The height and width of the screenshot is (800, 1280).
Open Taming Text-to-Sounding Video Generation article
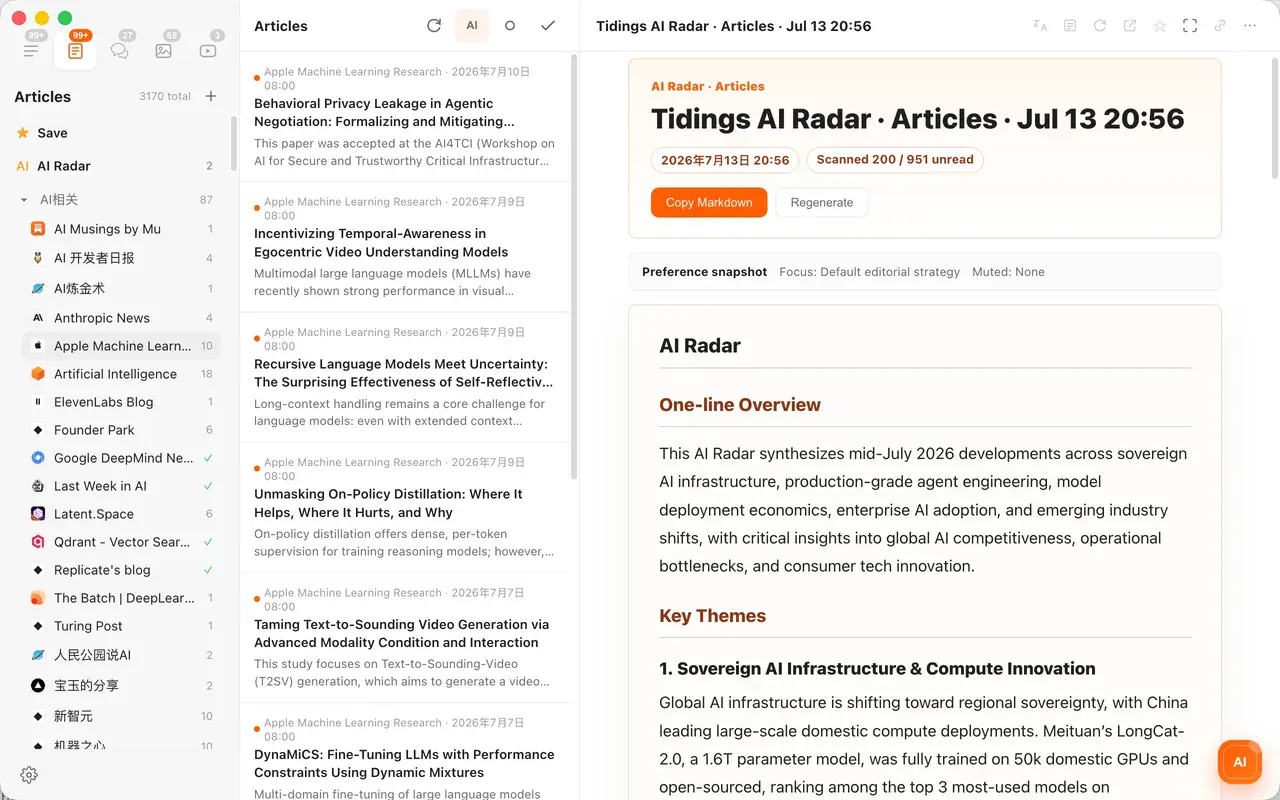[x=404, y=637]
